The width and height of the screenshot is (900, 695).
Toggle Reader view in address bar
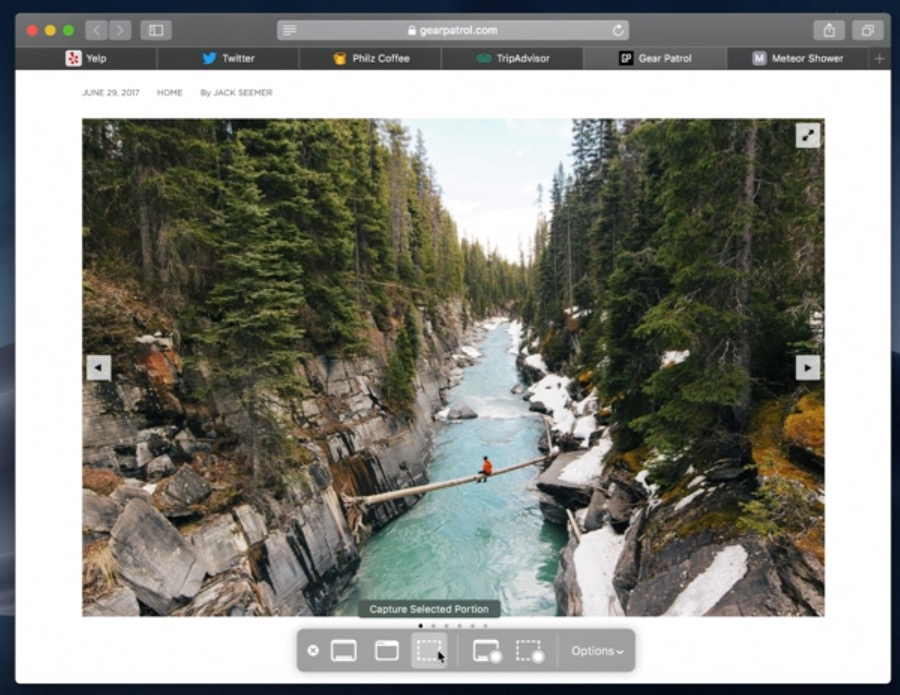coord(289,30)
